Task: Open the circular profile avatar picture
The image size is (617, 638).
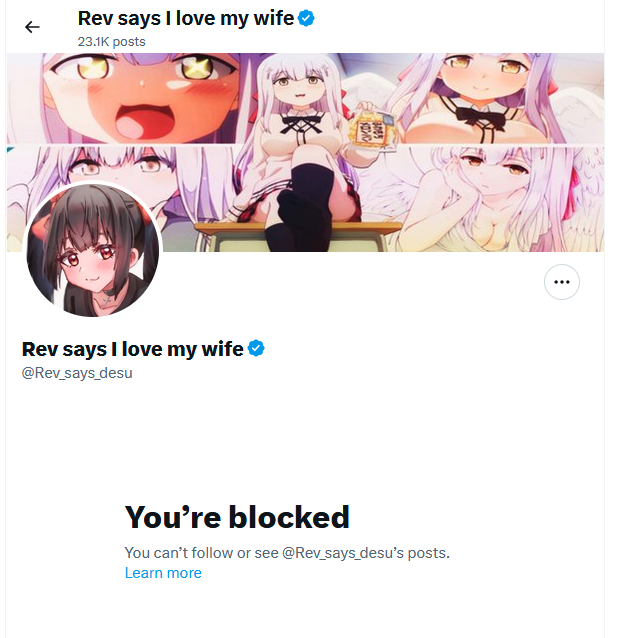Action: (93, 250)
